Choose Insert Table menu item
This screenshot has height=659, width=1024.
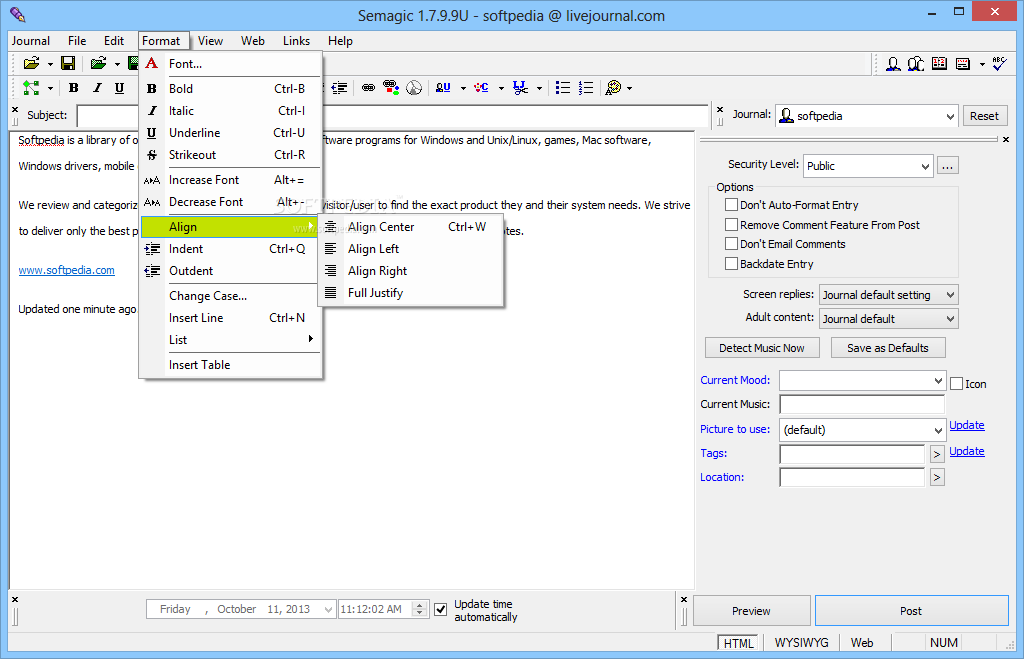click(x=231, y=364)
